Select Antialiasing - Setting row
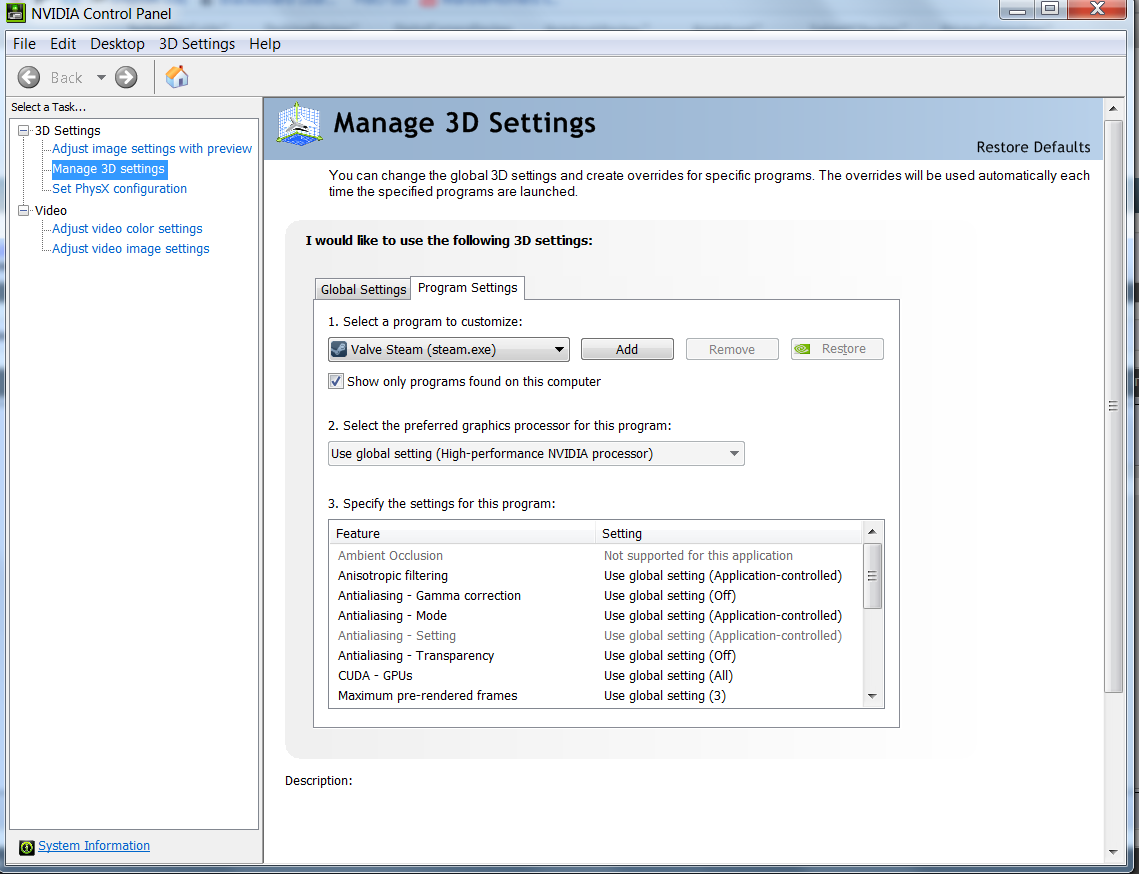The image size is (1139, 874). tap(596, 636)
